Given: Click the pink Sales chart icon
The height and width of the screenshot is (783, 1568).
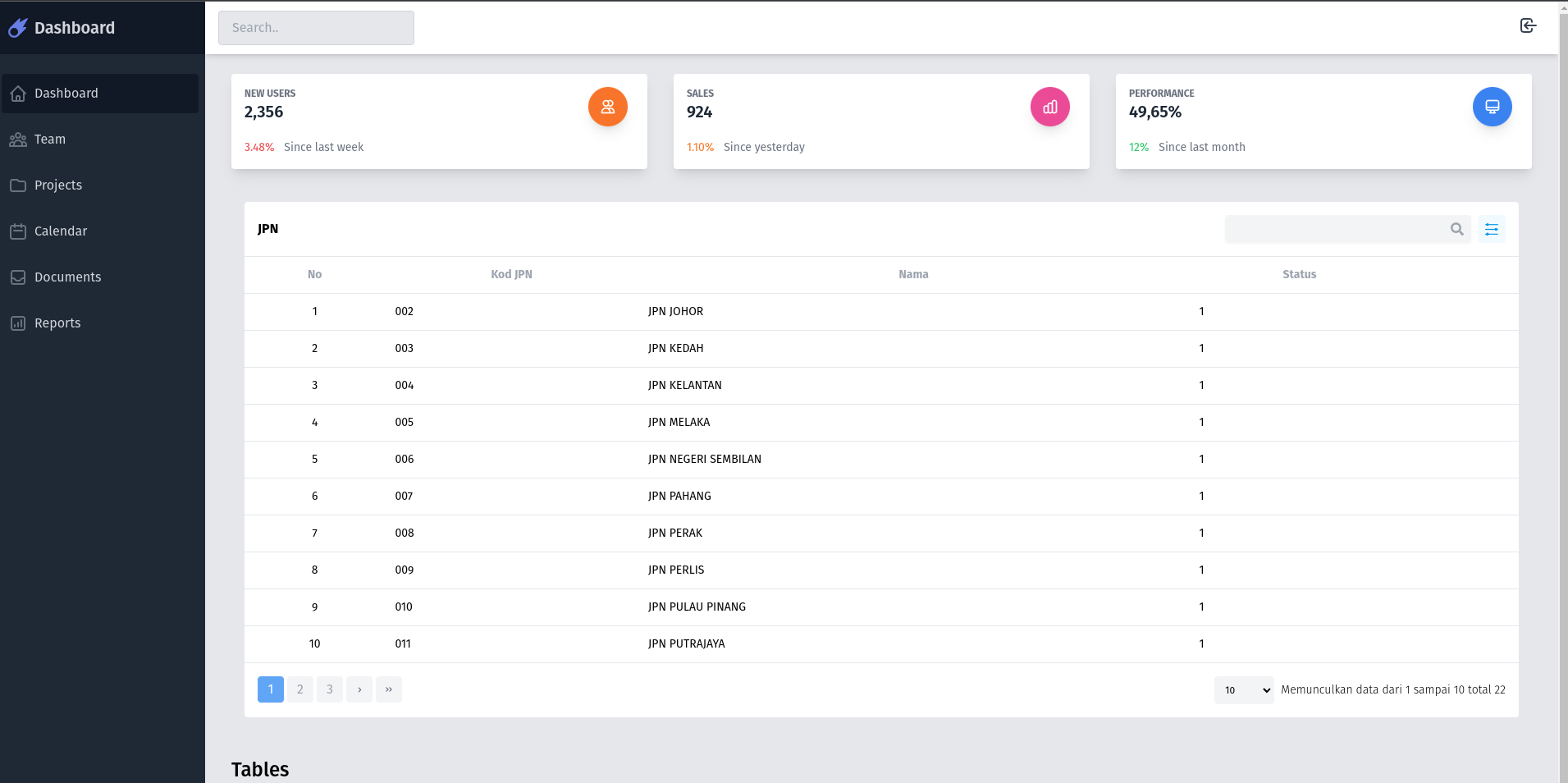Looking at the screenshot, I should pos(1049,107).
